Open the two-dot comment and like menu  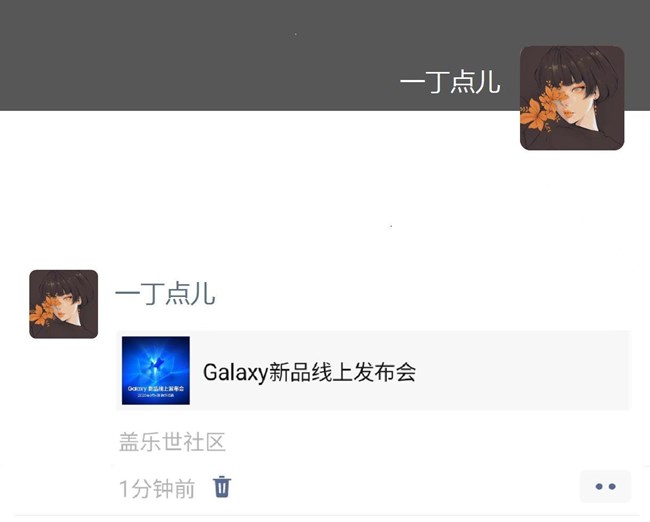[x=605, y=486]
